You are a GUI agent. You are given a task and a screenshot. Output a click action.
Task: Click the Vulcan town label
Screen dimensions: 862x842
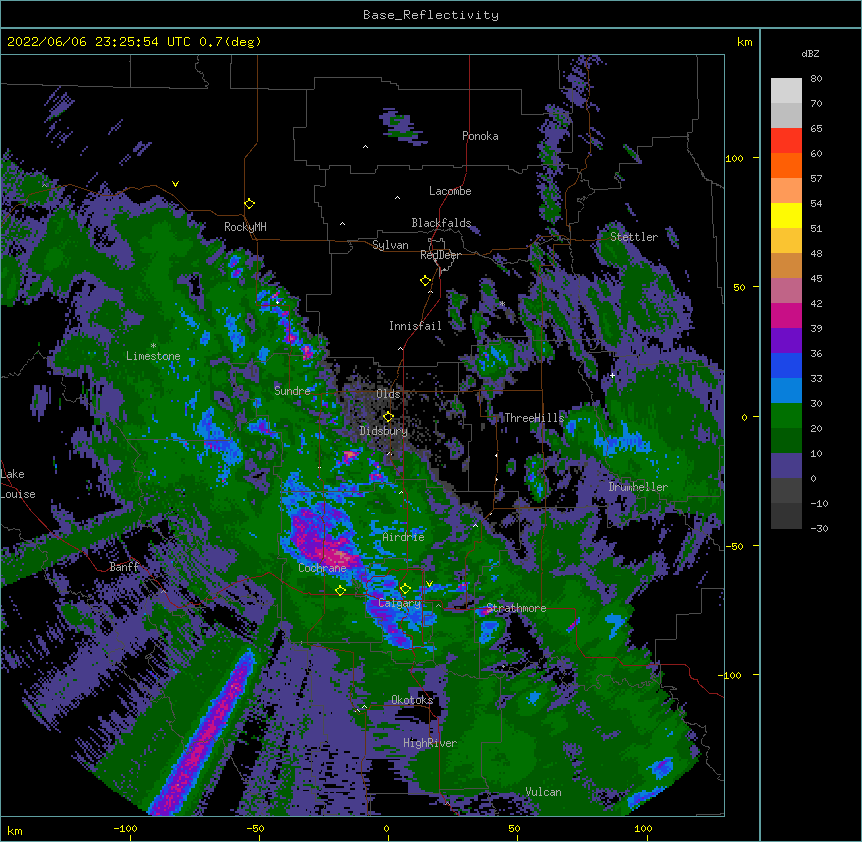[x=543, y=792]
